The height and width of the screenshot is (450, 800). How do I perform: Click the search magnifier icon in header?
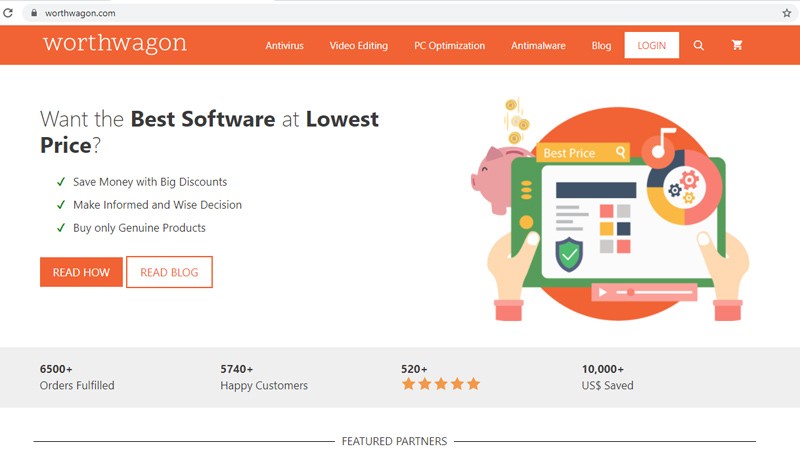click(x=698, y=46)
